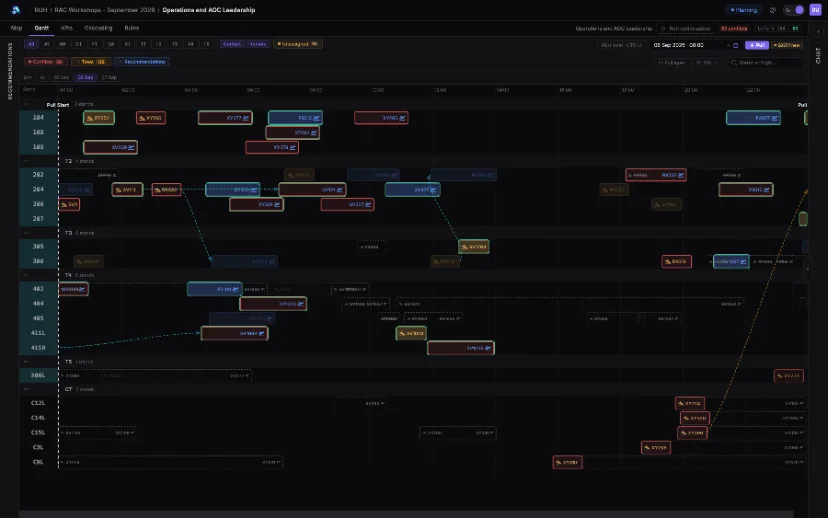Viewport: 828px width, 518px height.
Task: Open the help icon in header
Action: pyautogui.click(x=773, y=10)
